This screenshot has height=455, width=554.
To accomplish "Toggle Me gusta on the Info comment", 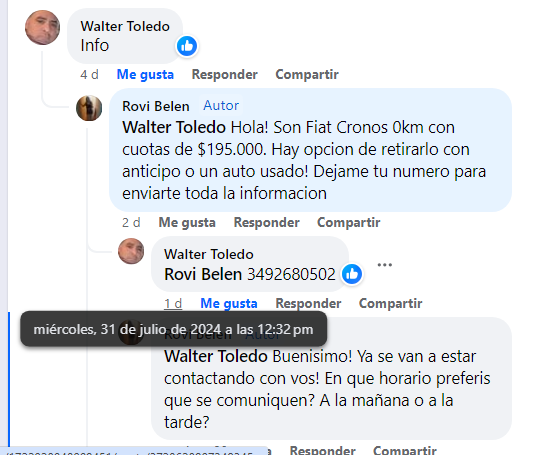I will 145,75.
